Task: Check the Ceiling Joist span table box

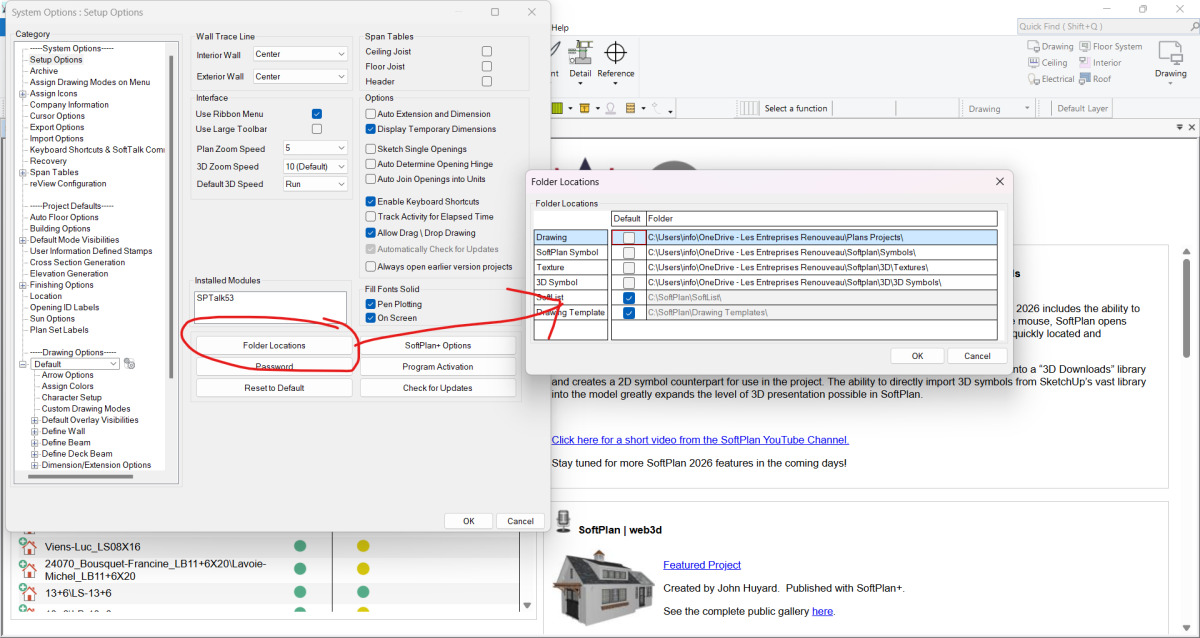Action: coord(486,51)
